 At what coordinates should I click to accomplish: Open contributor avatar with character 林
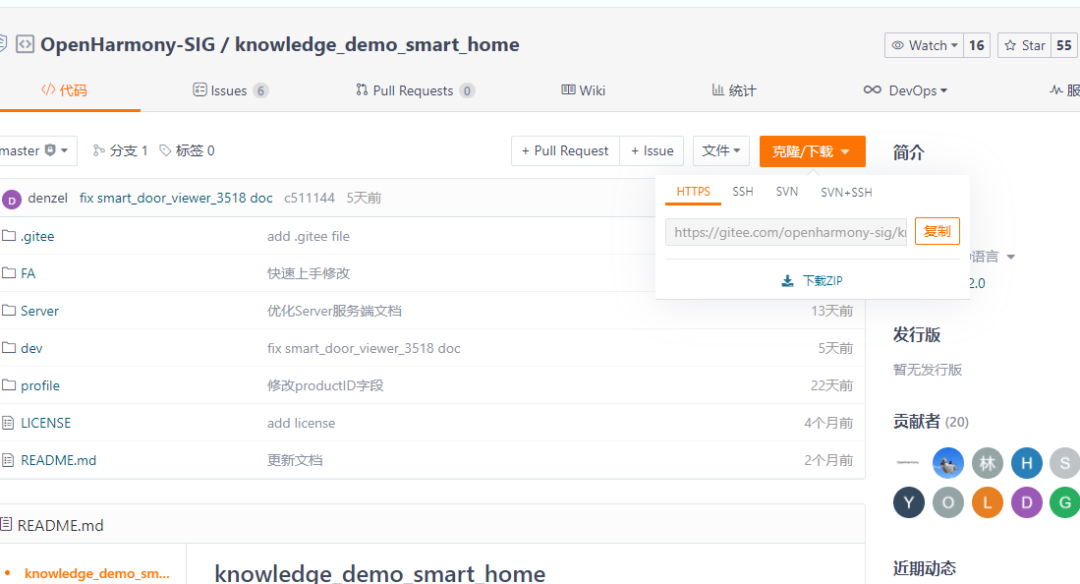(x=987, y=463)
